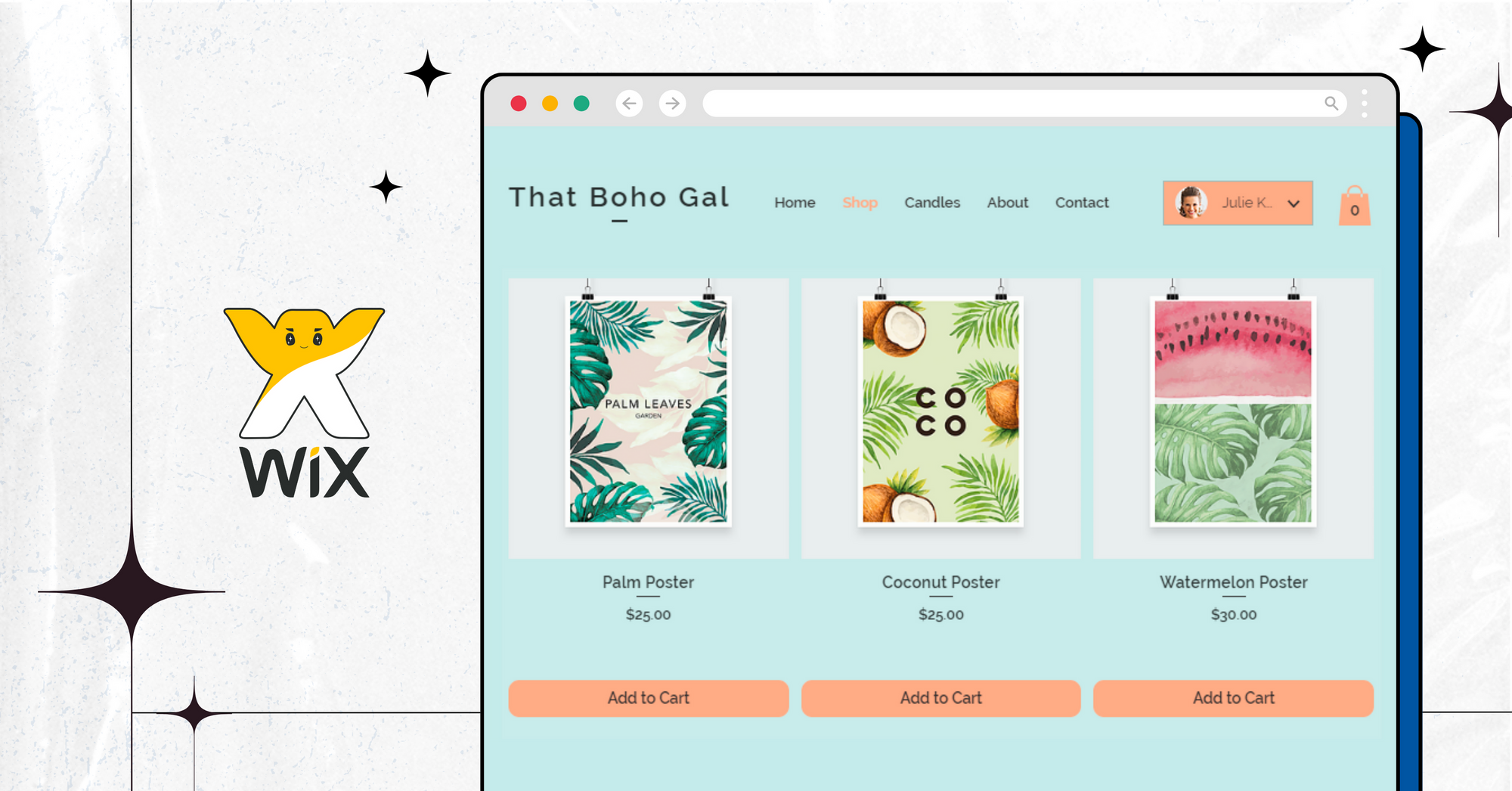
Task: Click the red window dot
Action: coord(519,104)
